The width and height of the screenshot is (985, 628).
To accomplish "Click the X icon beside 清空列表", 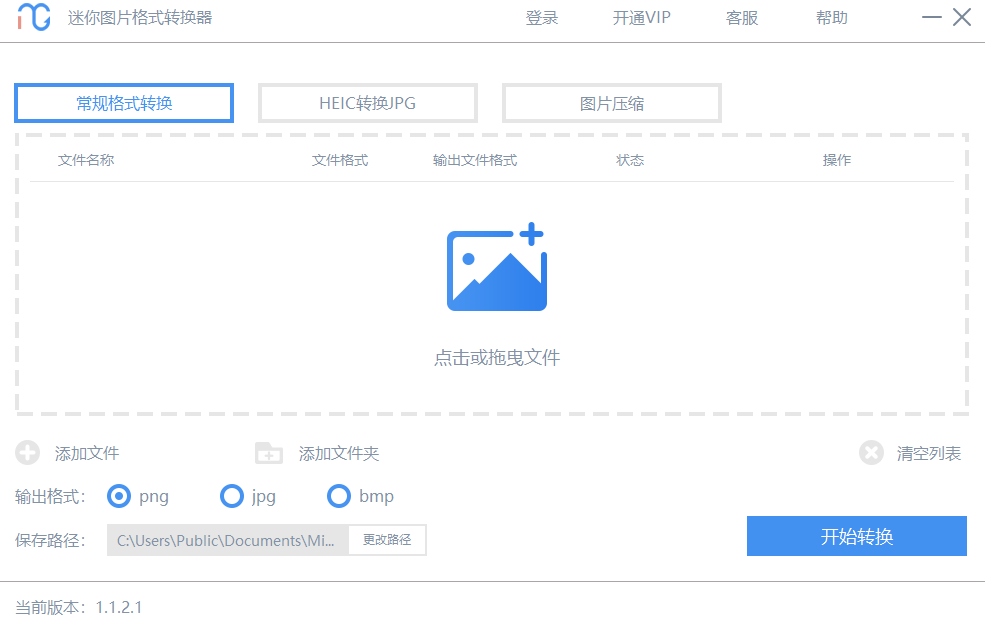I will pos(870,453).
